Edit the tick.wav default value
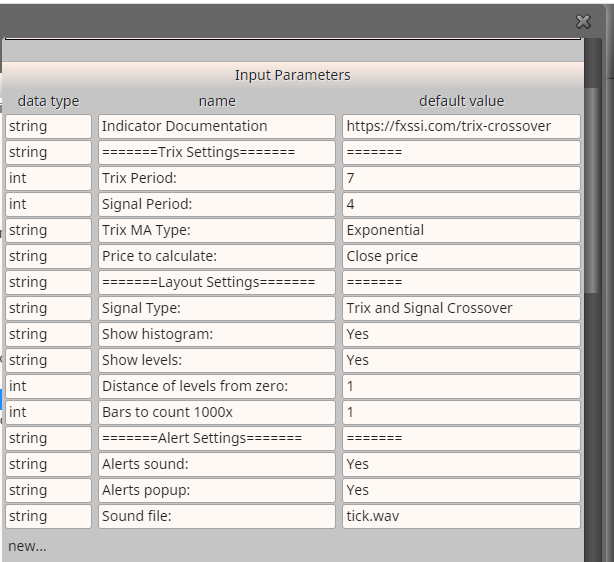 click(x=461, y=516)
